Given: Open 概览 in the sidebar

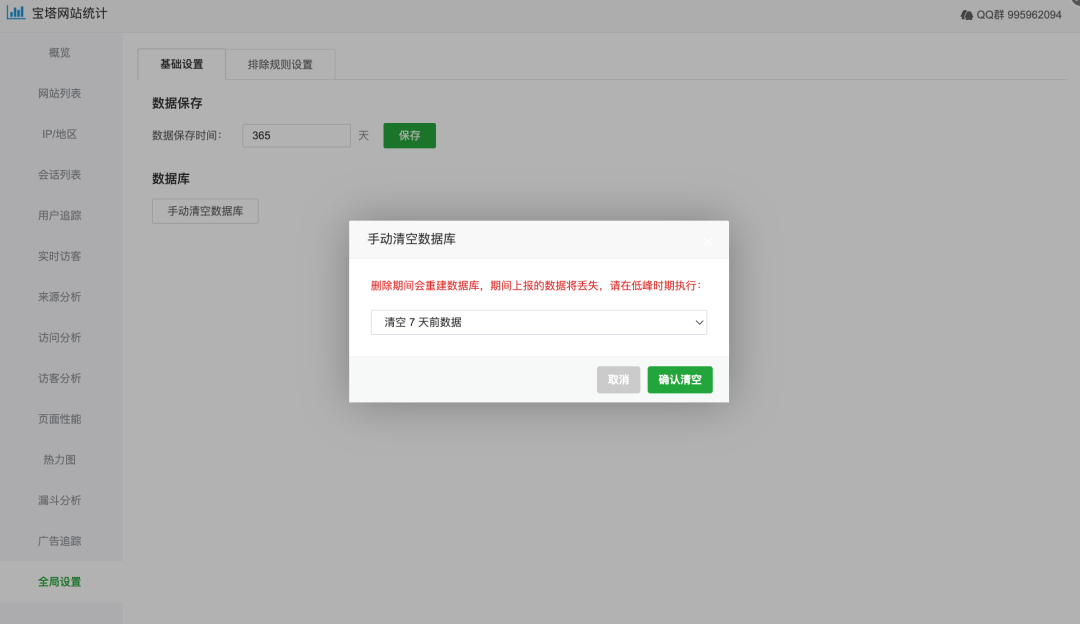Looking at the screenshot, I should pos(60,52).
